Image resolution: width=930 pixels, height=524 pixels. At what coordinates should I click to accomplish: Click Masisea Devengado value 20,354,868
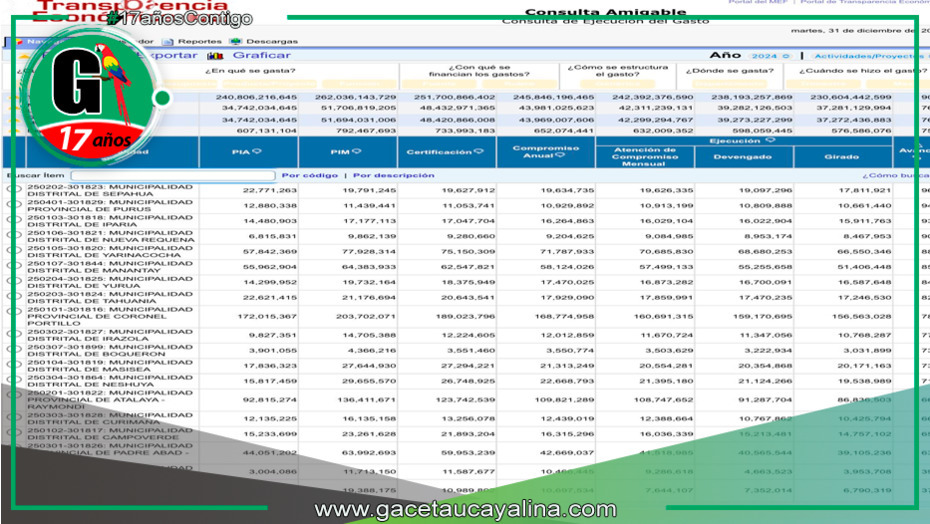point(765,366)
